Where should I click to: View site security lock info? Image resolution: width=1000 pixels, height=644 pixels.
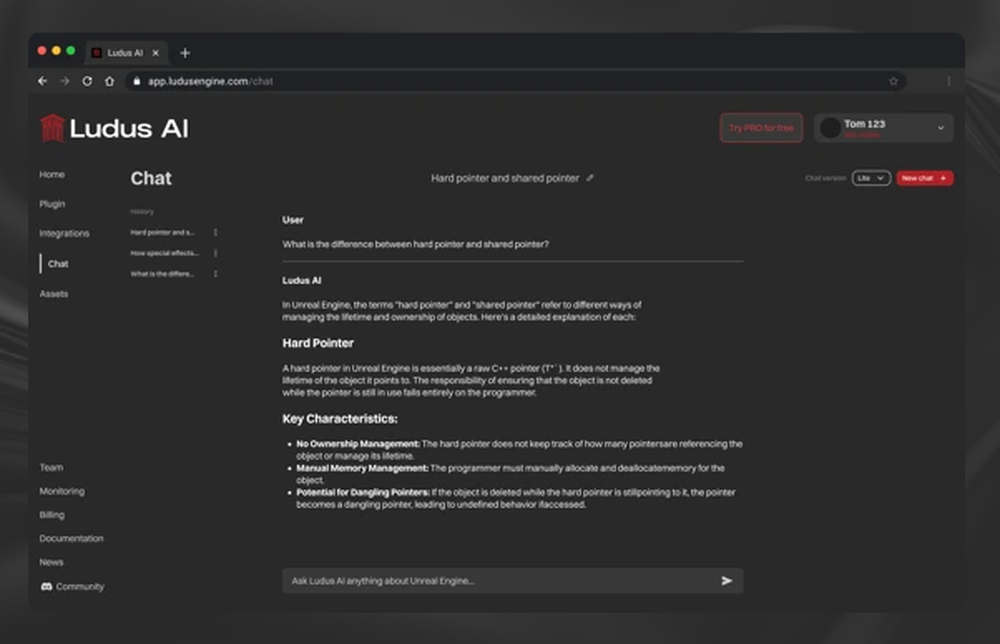(x=136, y=81)
